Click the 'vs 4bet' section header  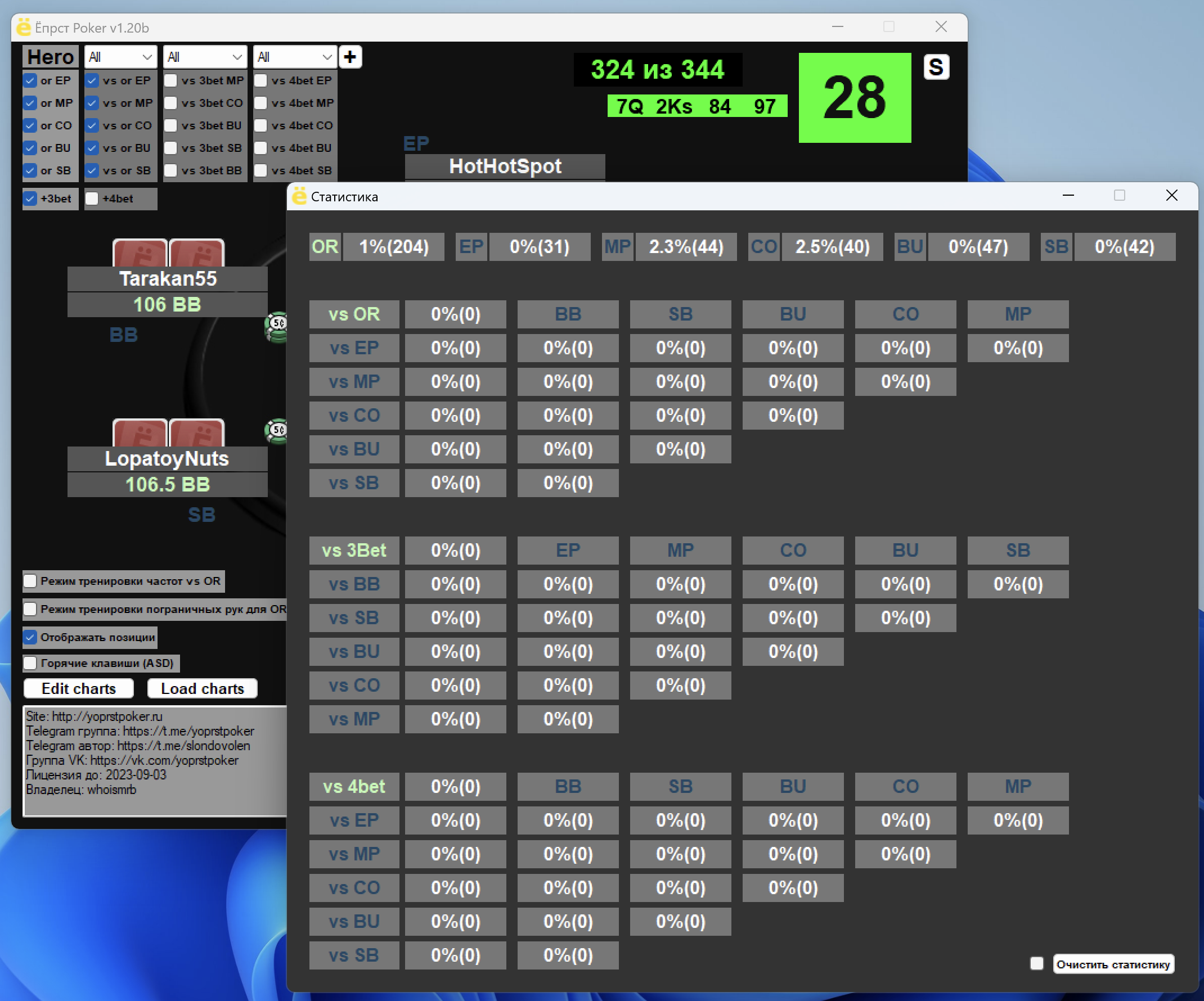pyautogui.click(x=354, y=786)
